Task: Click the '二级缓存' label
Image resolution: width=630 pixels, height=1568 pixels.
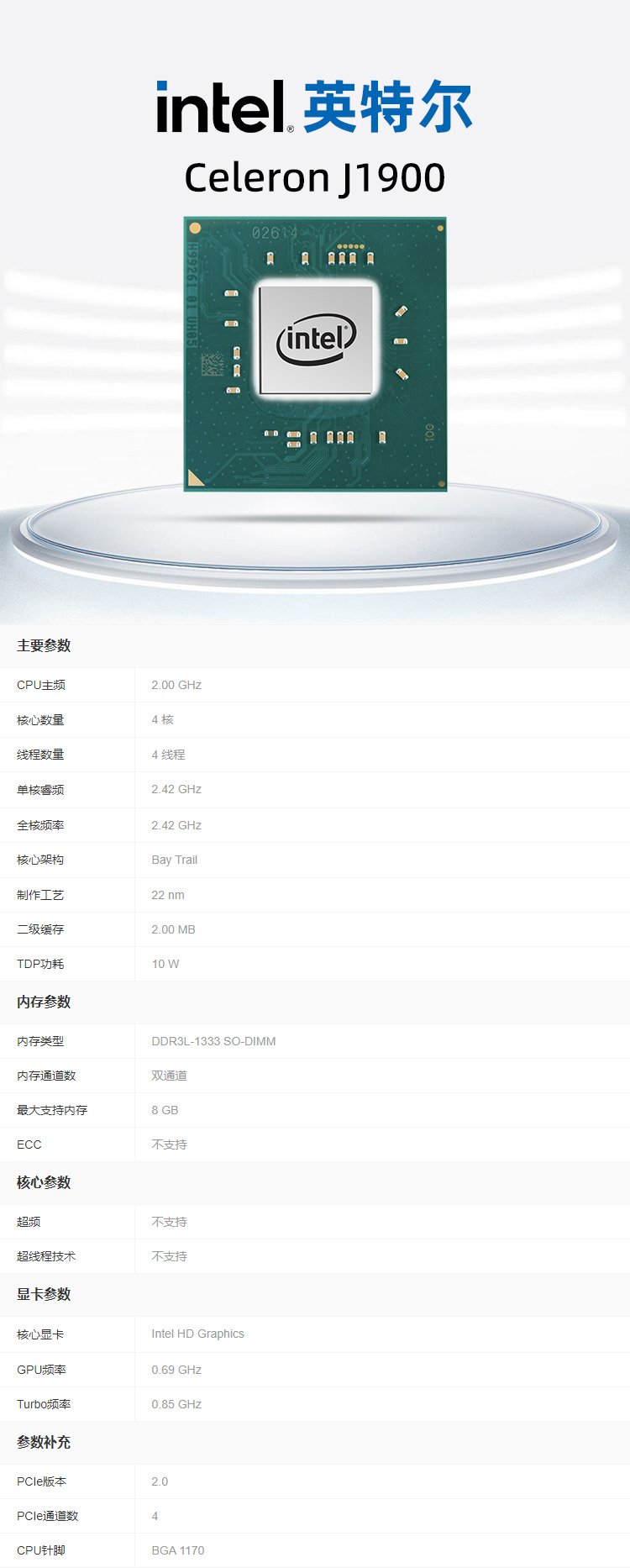Action: coord(40,929)
